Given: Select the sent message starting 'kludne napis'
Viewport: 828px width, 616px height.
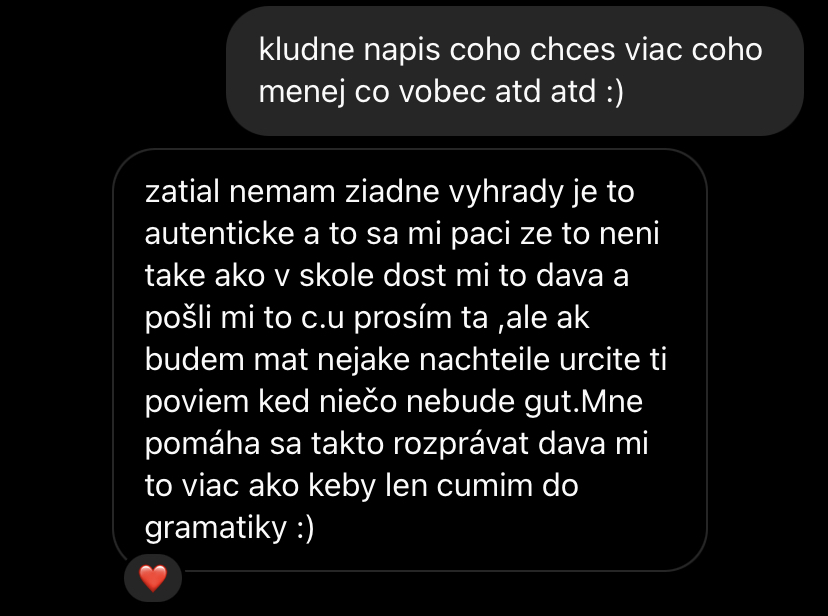Looking at the screenshot, I should pos(515,71).
